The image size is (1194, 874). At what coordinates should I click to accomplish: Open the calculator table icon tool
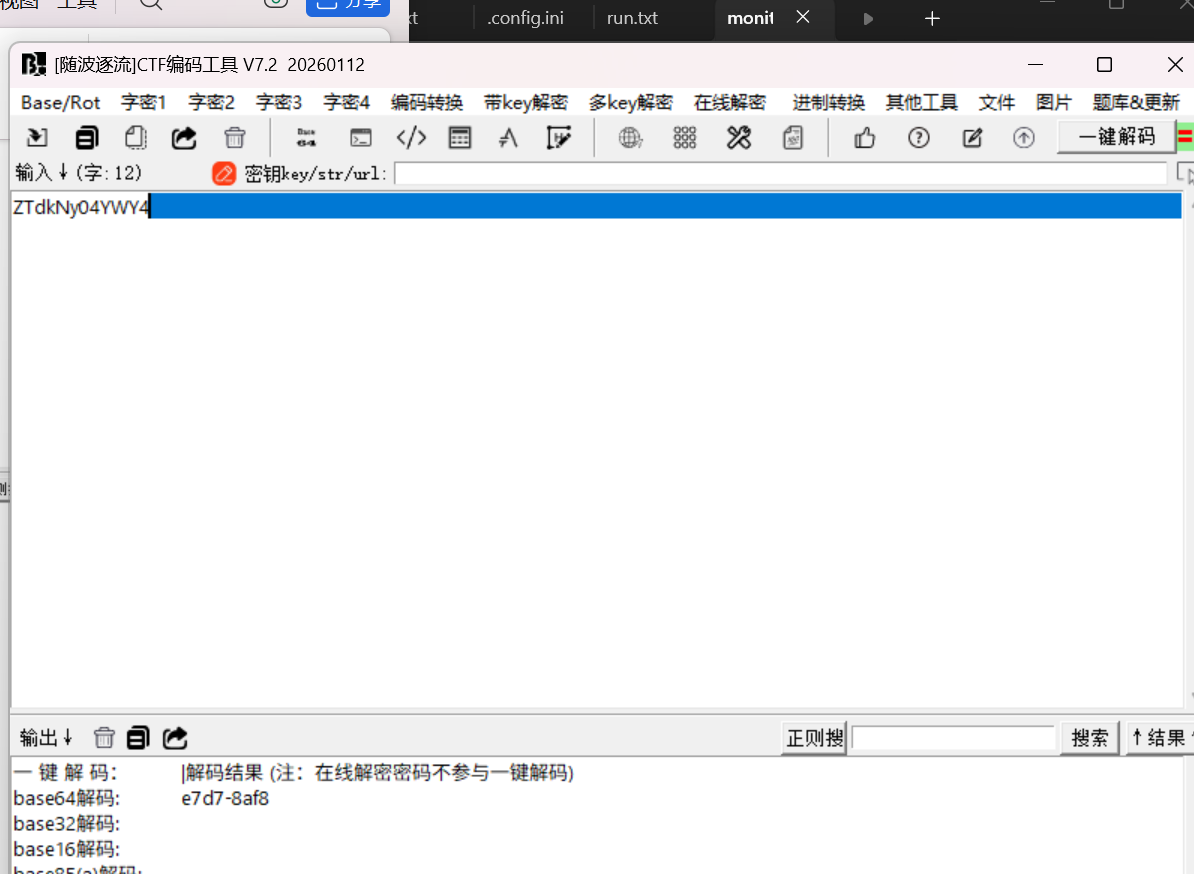(x=460, y=138)
